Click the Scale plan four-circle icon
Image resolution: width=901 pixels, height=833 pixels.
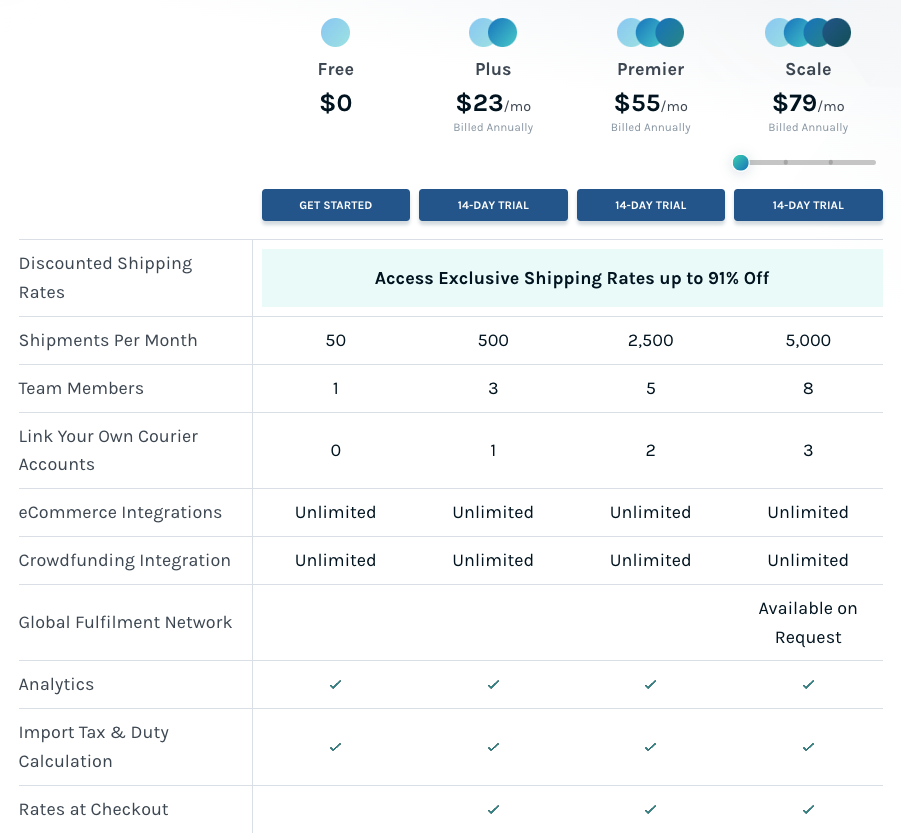(808, 33)
